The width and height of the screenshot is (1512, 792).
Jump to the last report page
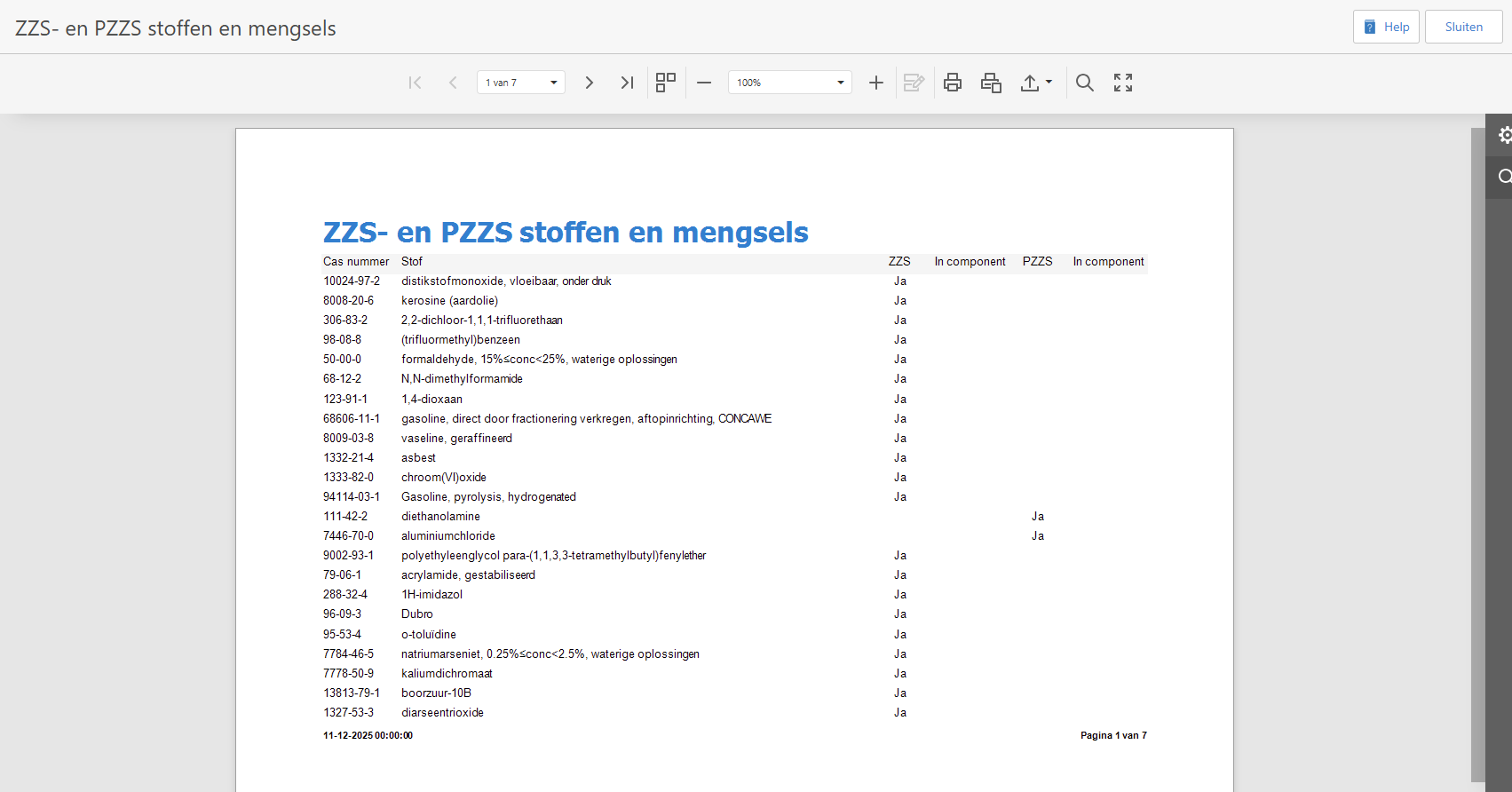(x=627, y=83)
